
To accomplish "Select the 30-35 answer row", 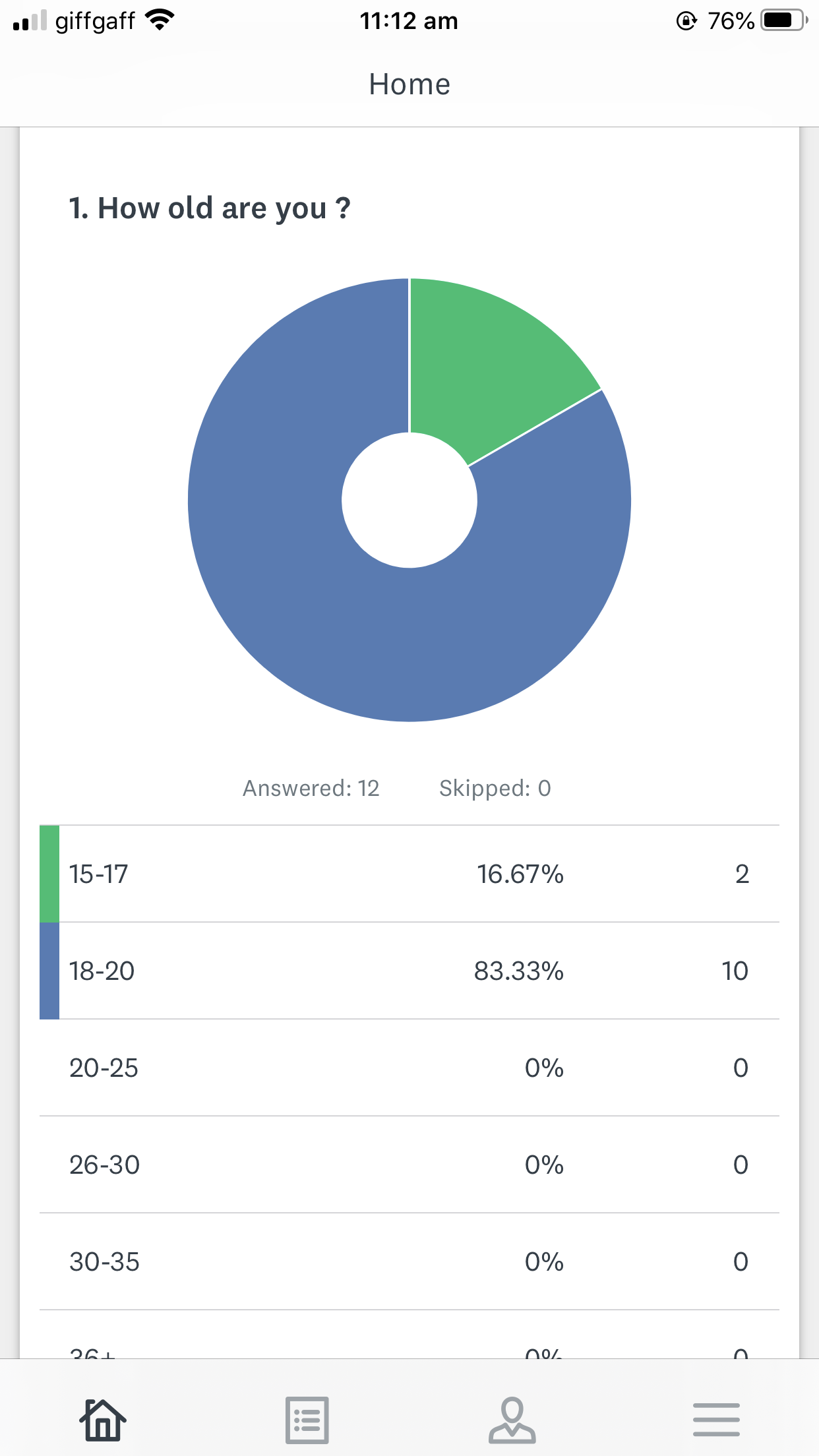I will 409,1261.
